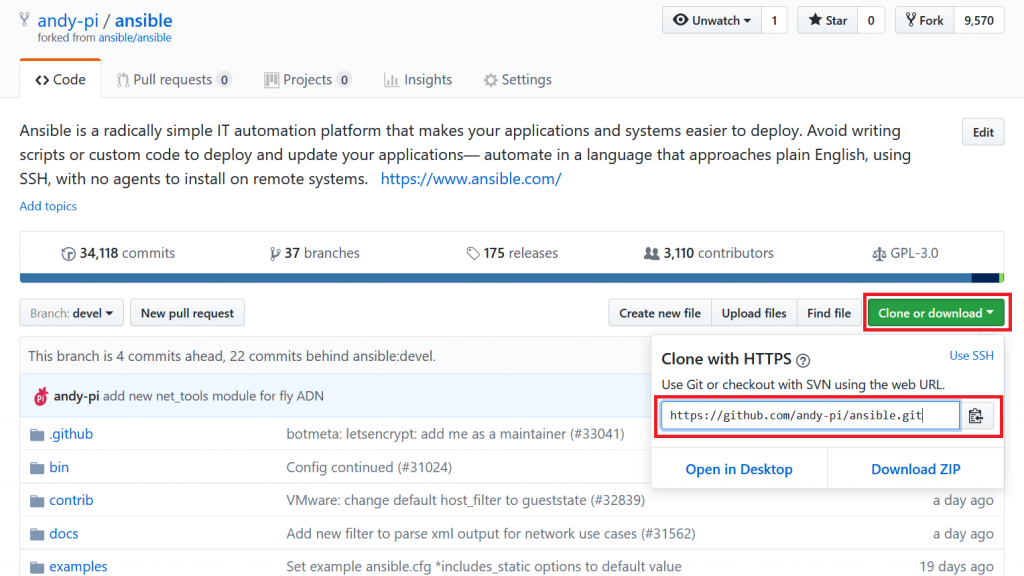Open the Insights tab

point(418,80)
